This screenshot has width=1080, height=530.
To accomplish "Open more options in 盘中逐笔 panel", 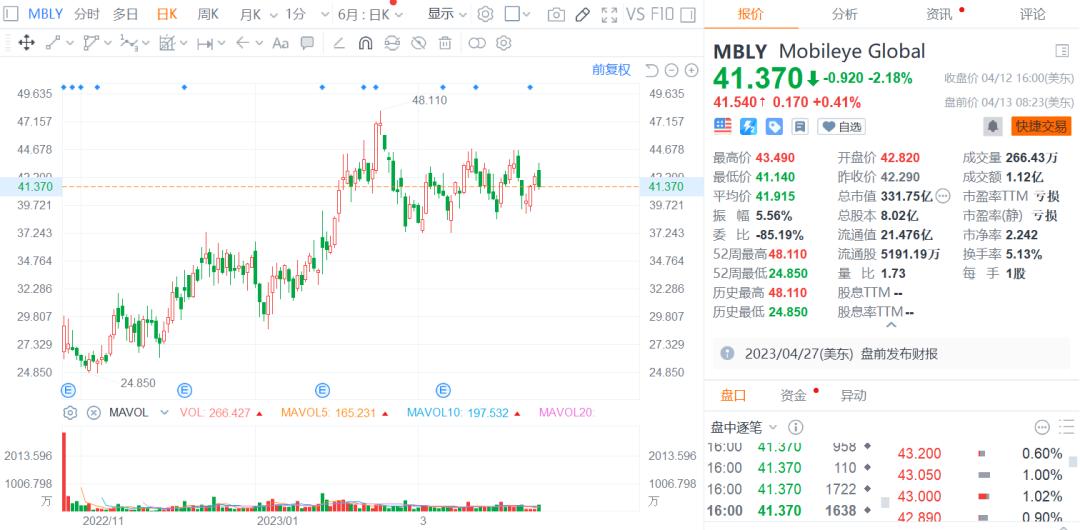I will tap(1041, 427).
